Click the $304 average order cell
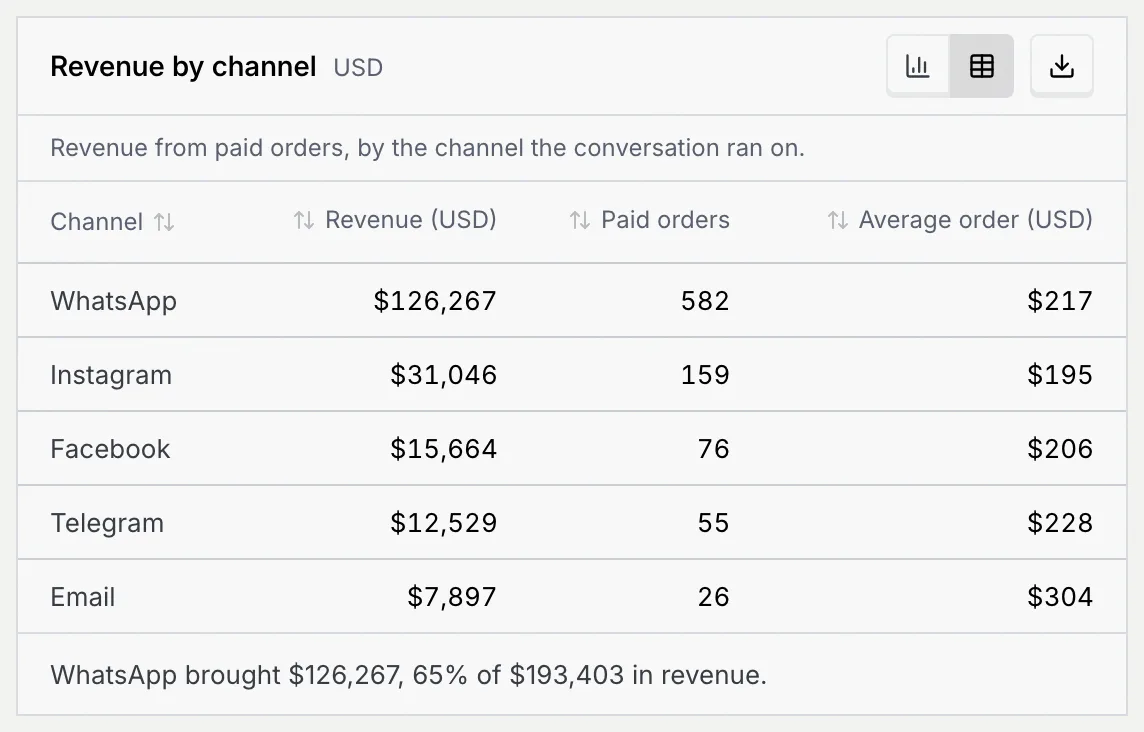Viewport: 1144px width, 732px height. (x=1059, y=597)
